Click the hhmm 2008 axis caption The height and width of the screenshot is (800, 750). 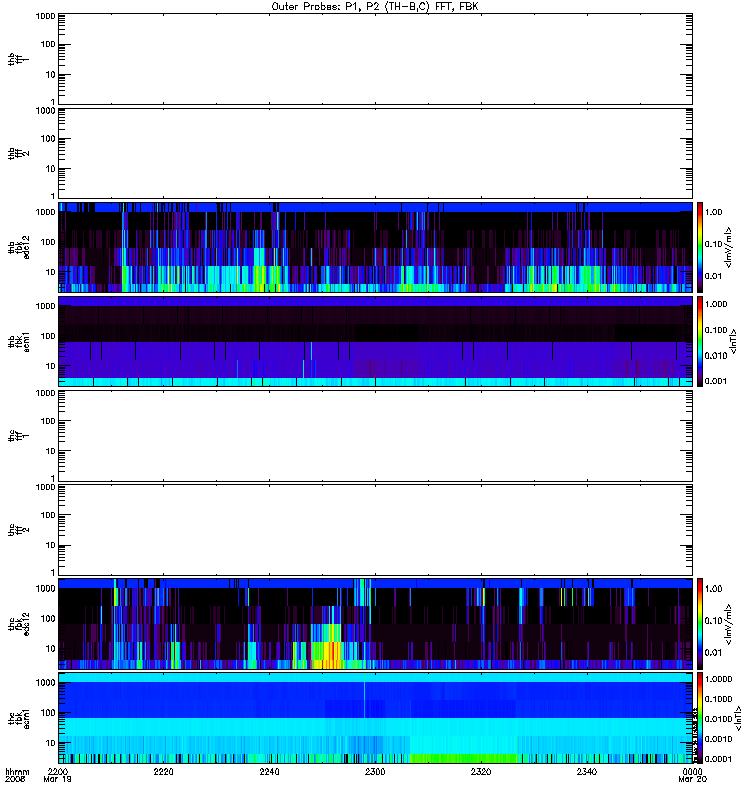coord(17,776)
